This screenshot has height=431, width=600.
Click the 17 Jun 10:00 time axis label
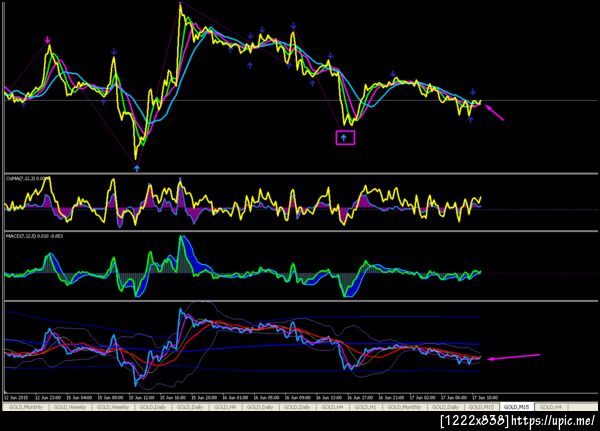(x=485, y=398)
